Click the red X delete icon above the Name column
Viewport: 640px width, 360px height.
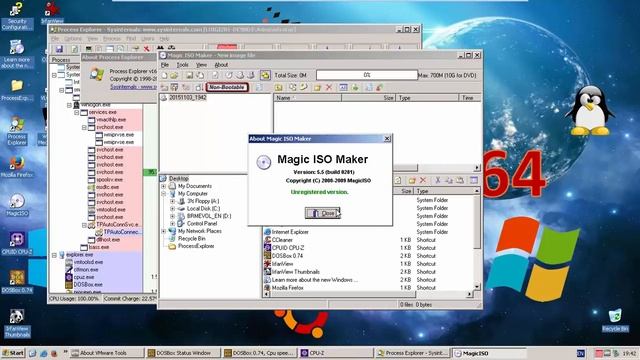329,87
